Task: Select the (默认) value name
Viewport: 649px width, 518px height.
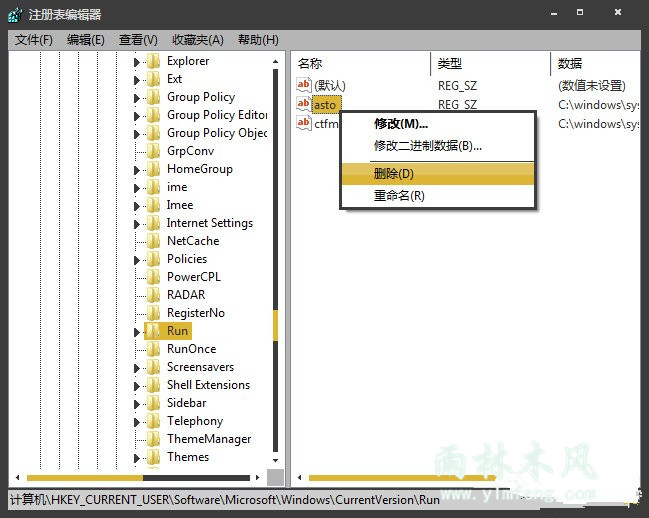Action: (x=329, y=86)
